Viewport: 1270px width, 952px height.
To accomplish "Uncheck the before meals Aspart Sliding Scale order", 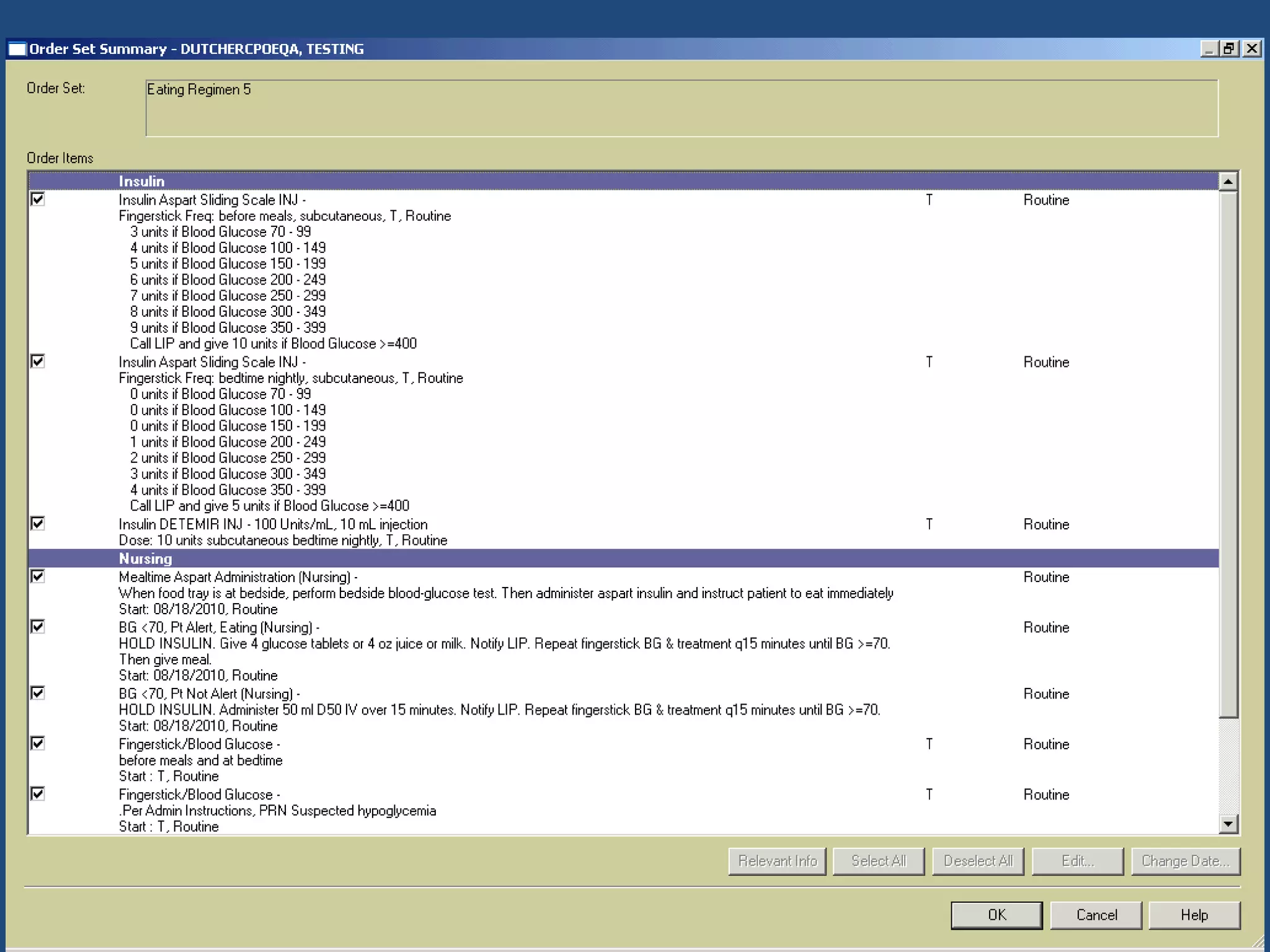I will tap(38, 199).
